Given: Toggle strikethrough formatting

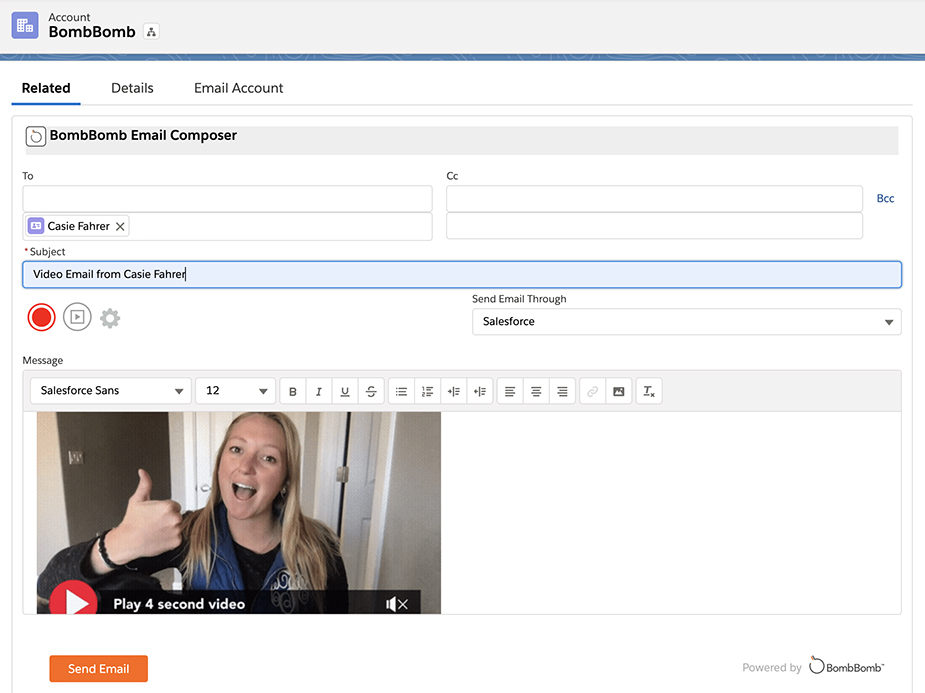Looking at the screenshot, I should coord(371,391).
